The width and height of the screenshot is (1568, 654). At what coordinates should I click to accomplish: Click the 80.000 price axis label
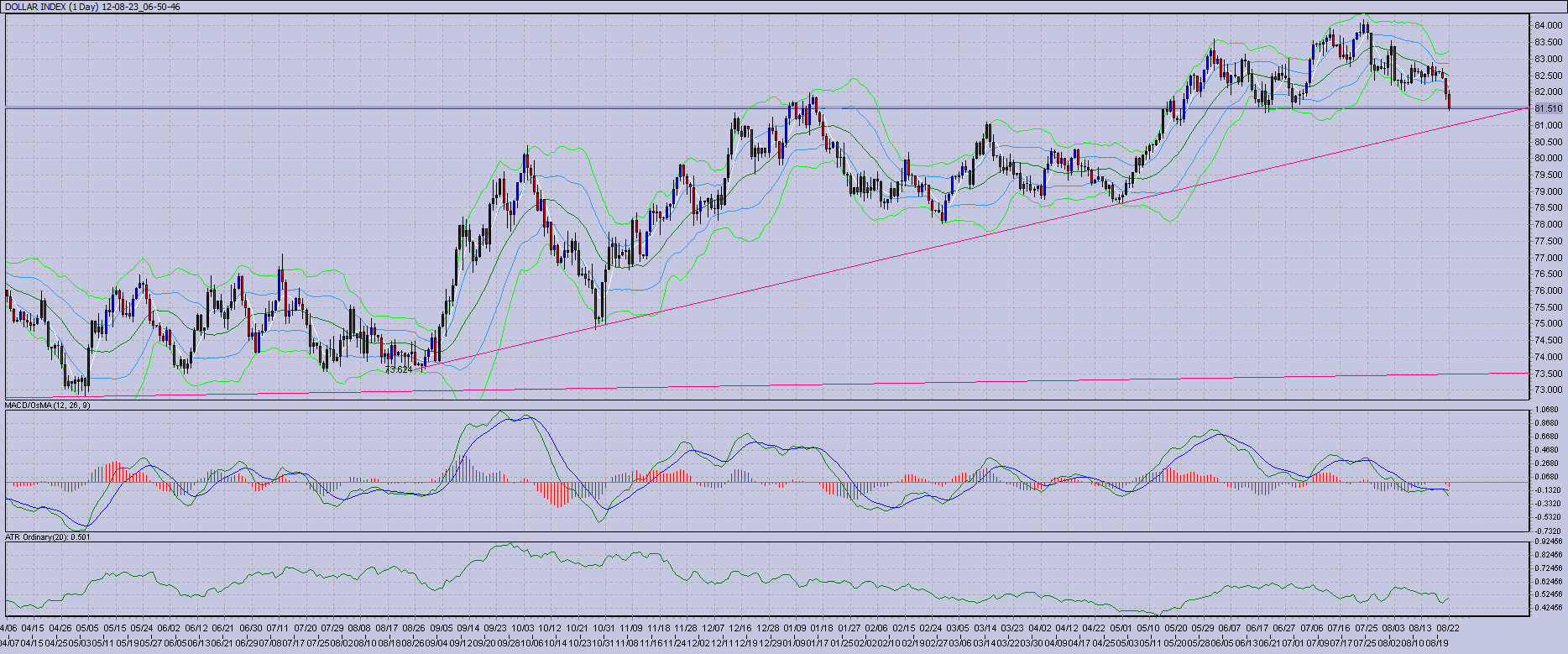pos(1548,159)
